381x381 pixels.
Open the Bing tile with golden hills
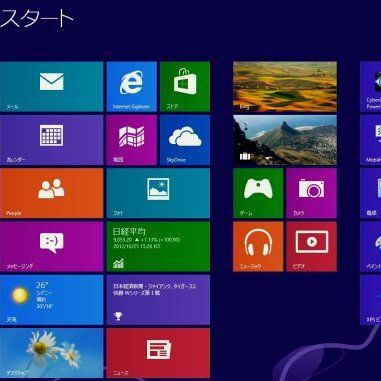[x=285, y=87]
